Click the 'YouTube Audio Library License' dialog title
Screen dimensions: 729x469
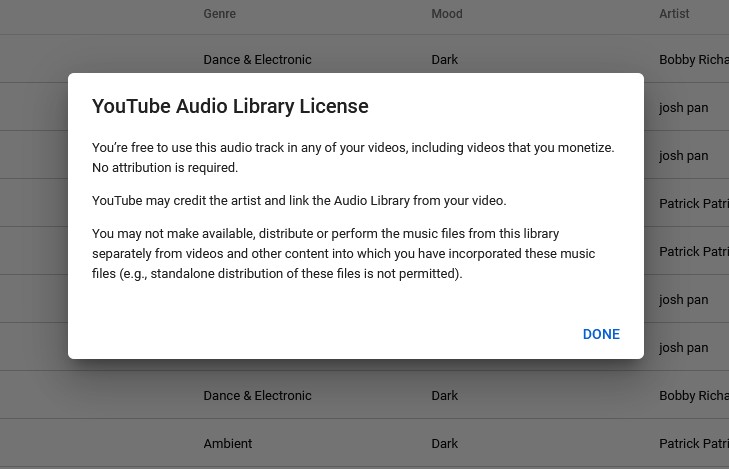230,106
